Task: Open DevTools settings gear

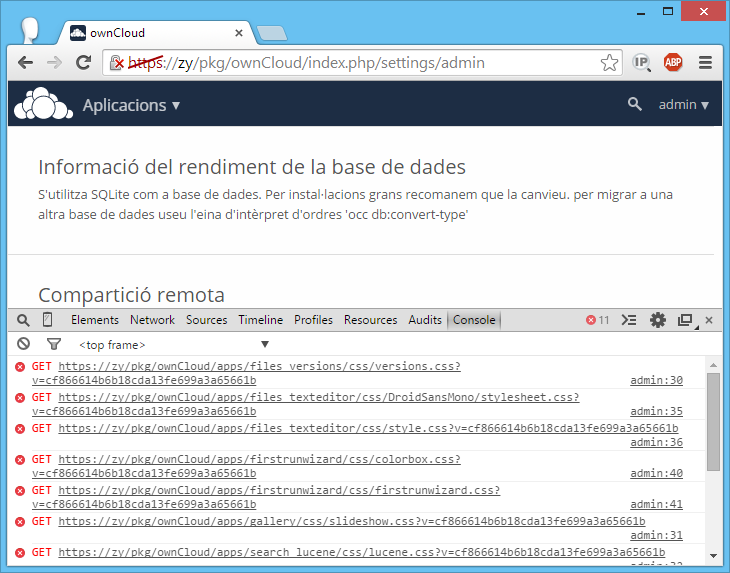Action: (657, 320)
